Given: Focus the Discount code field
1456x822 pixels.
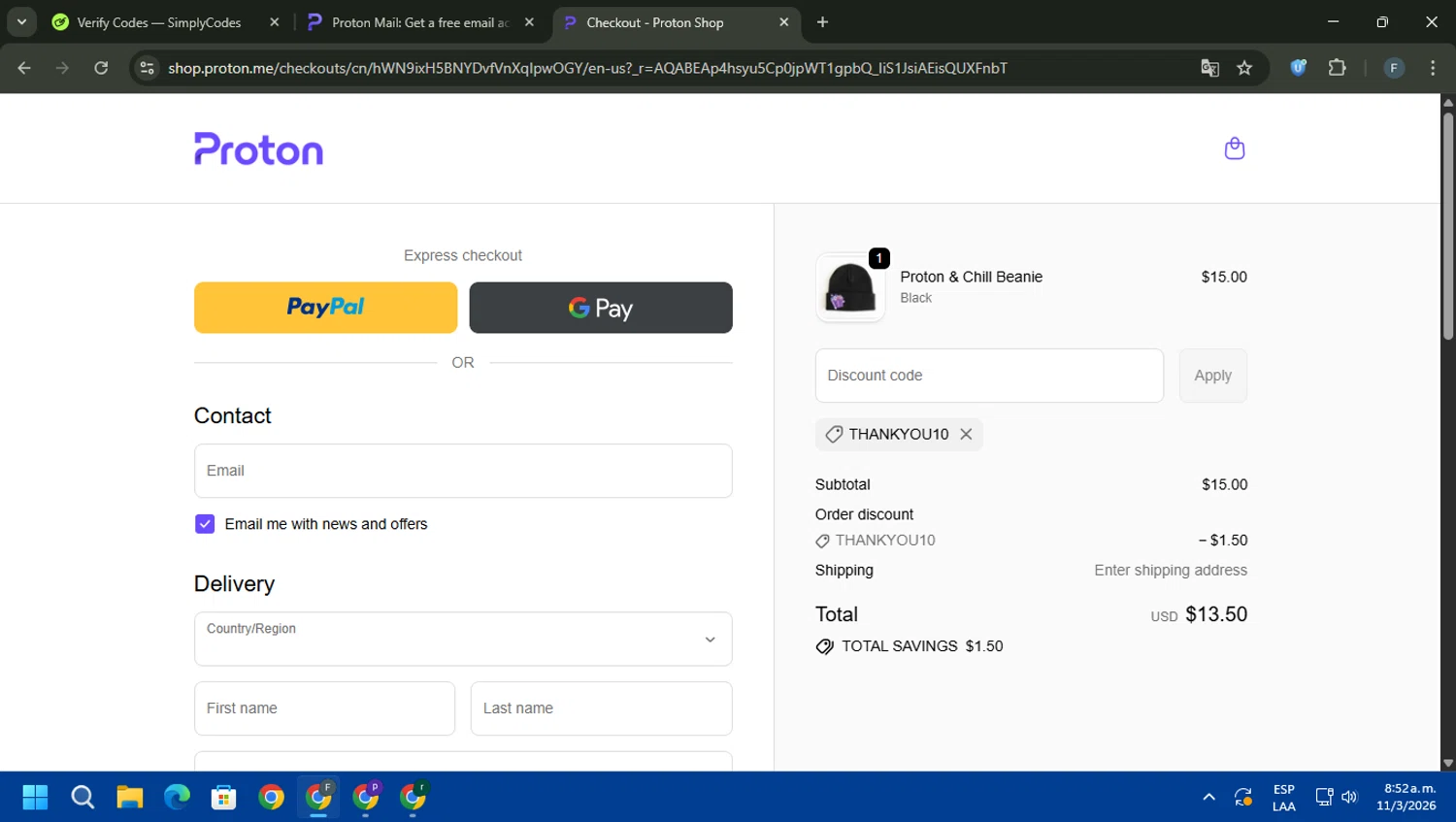Looking at the screenshot, I should tap(989, 376).
